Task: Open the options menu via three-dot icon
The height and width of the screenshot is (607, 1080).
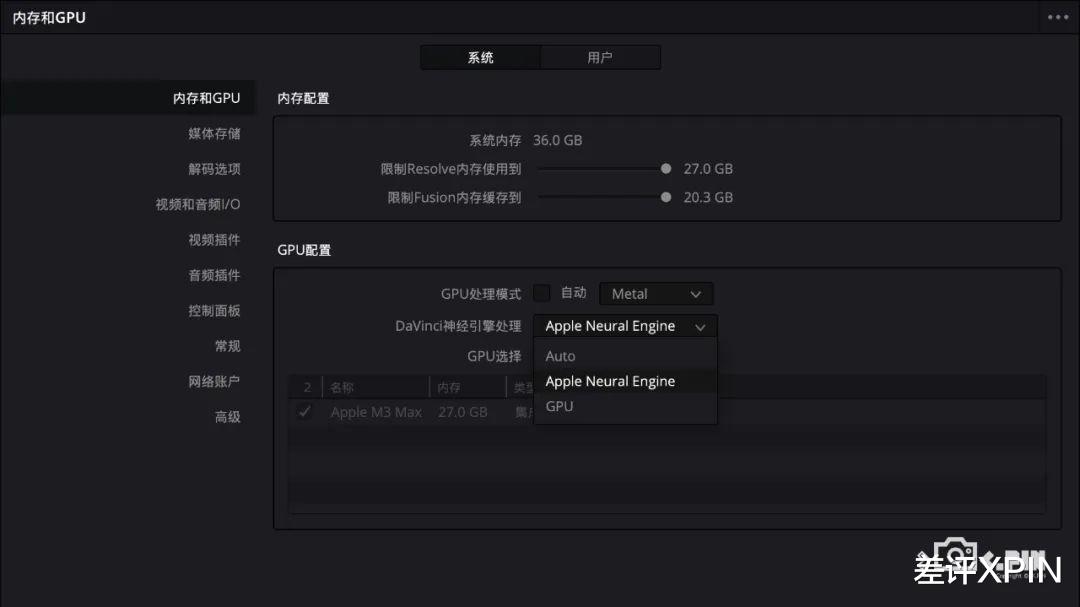Action: pyautogui.click(x=1057, y=16)
